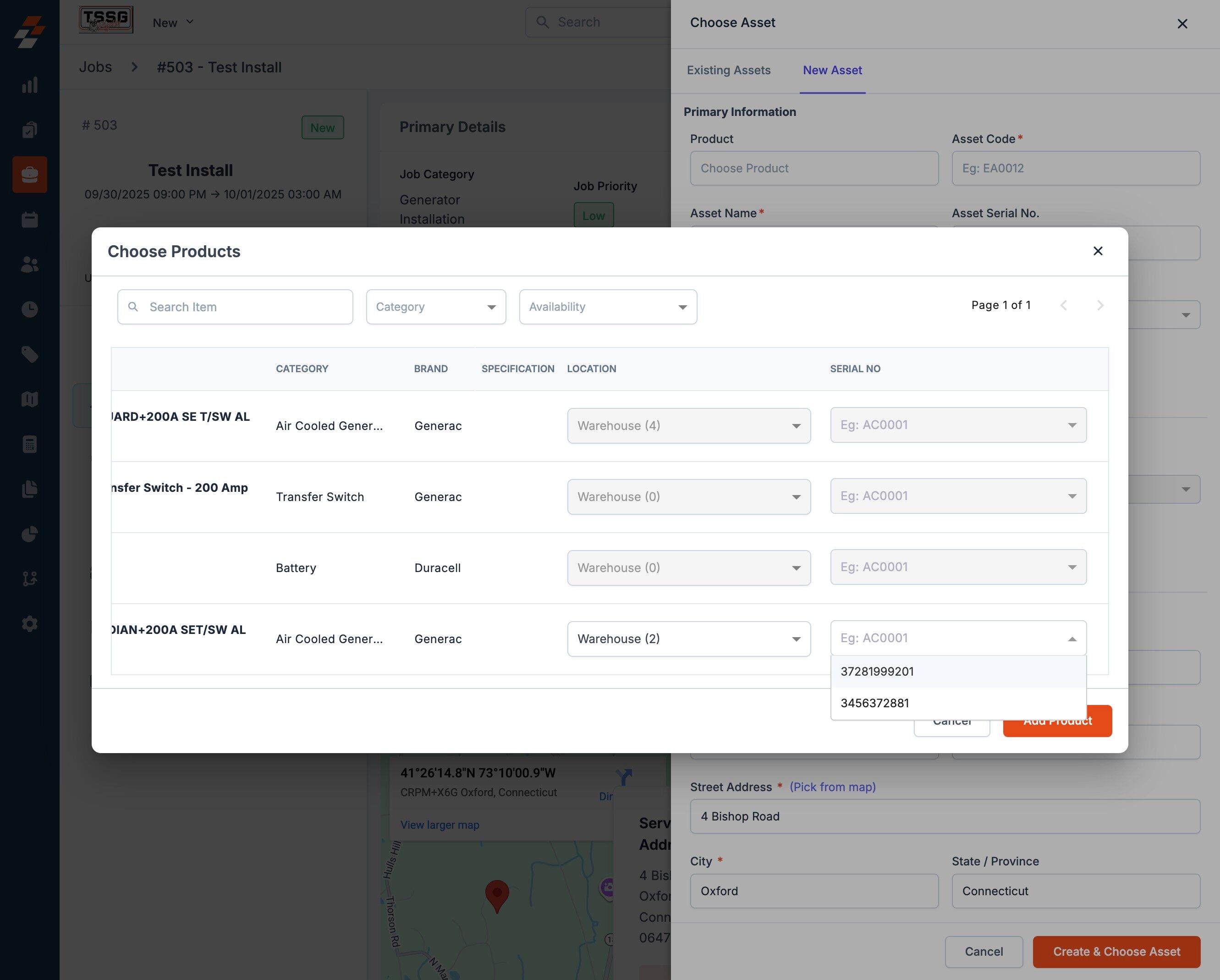Image resolution: width=1220 pixels, height=980 pixels.
Task: Open the Warehouse (2) location dropdown
Action: pyautogui.click(x=689, y=639)
